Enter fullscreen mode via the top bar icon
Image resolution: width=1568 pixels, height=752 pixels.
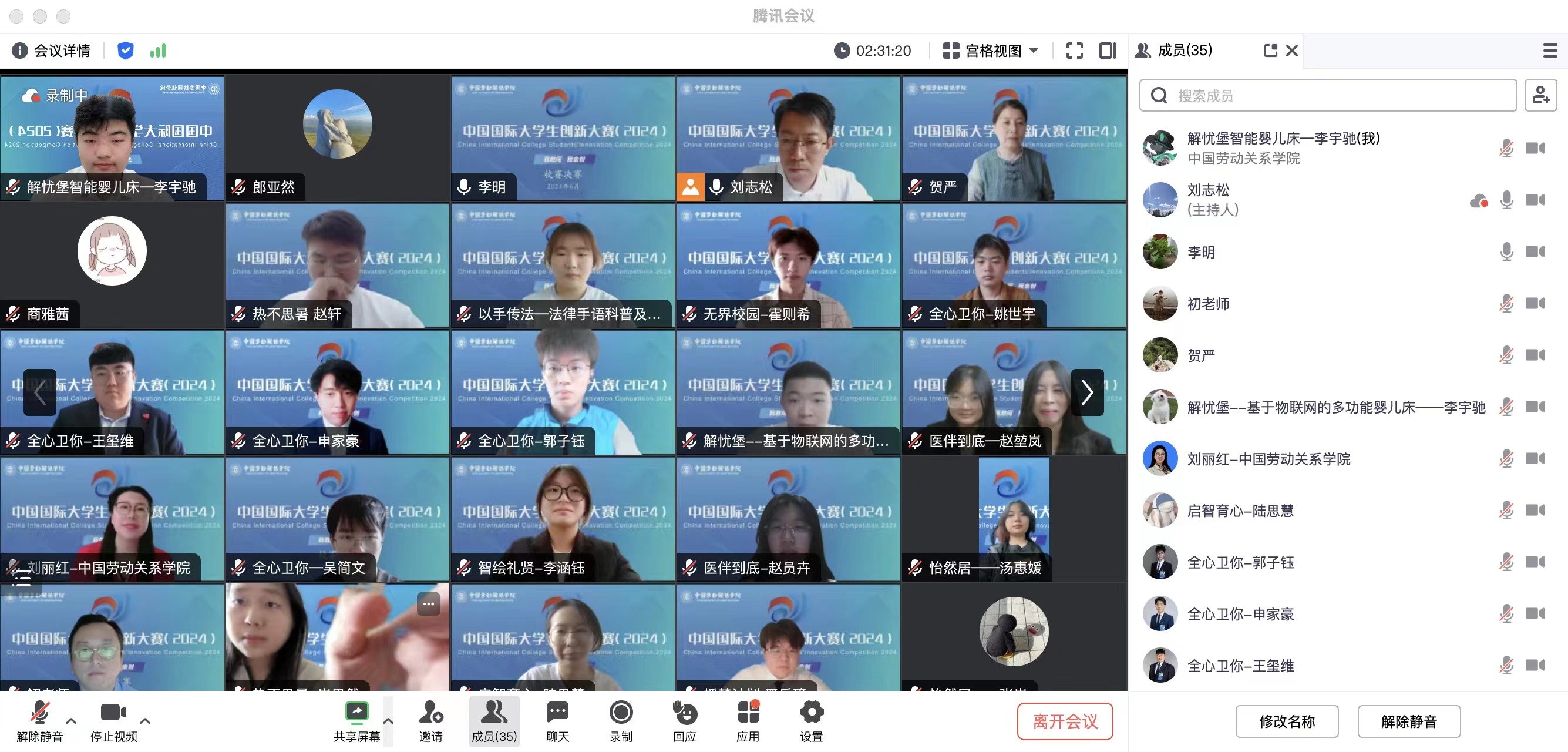click(x=1074, y=51)
